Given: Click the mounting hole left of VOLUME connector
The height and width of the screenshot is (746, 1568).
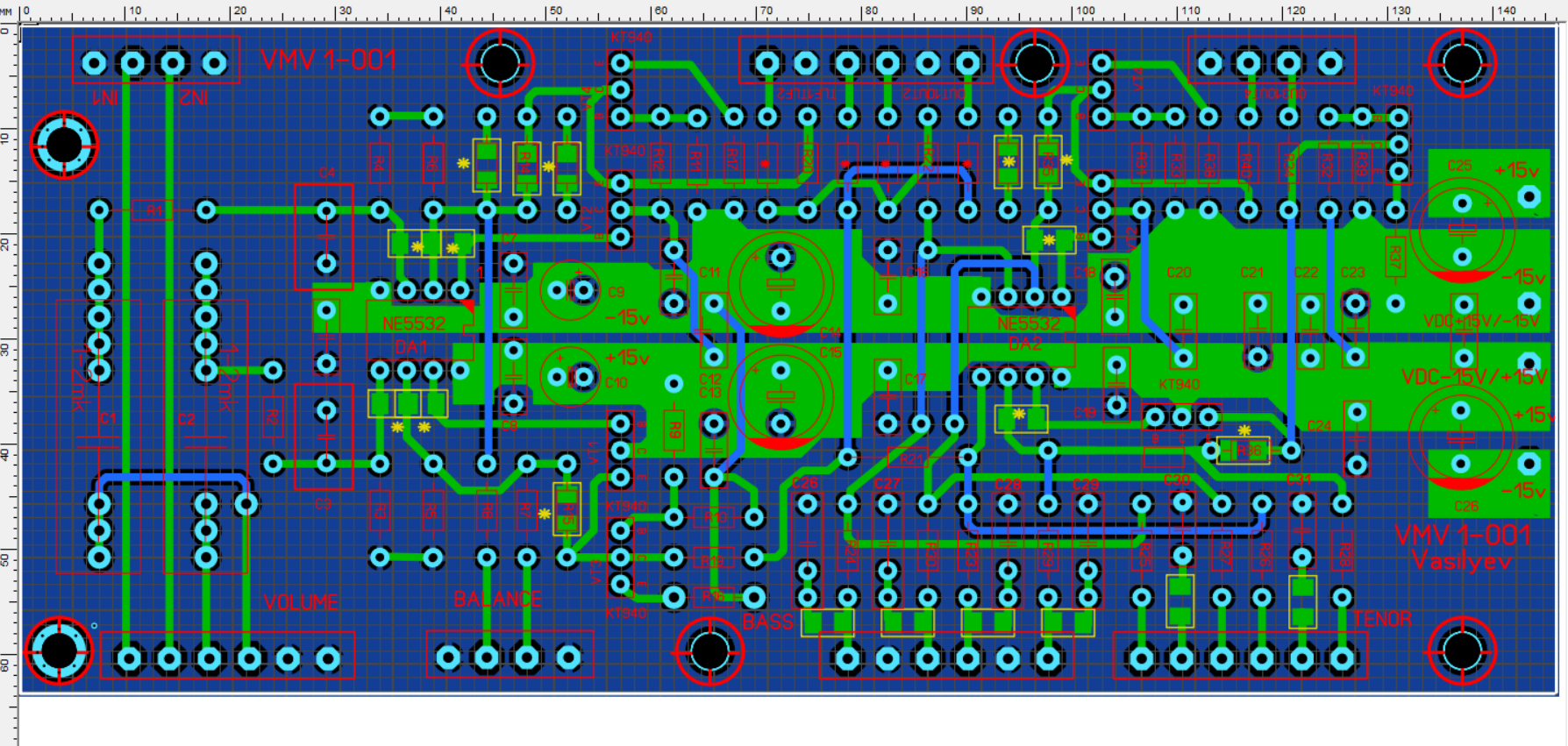Looking at the screenshot, I should (60, 650).
